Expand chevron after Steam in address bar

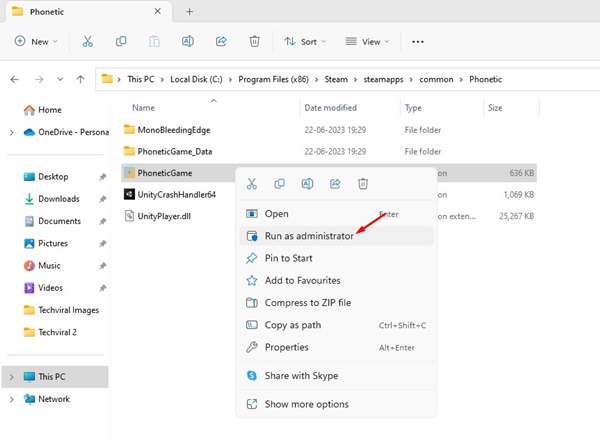click(x=355, y=80)
